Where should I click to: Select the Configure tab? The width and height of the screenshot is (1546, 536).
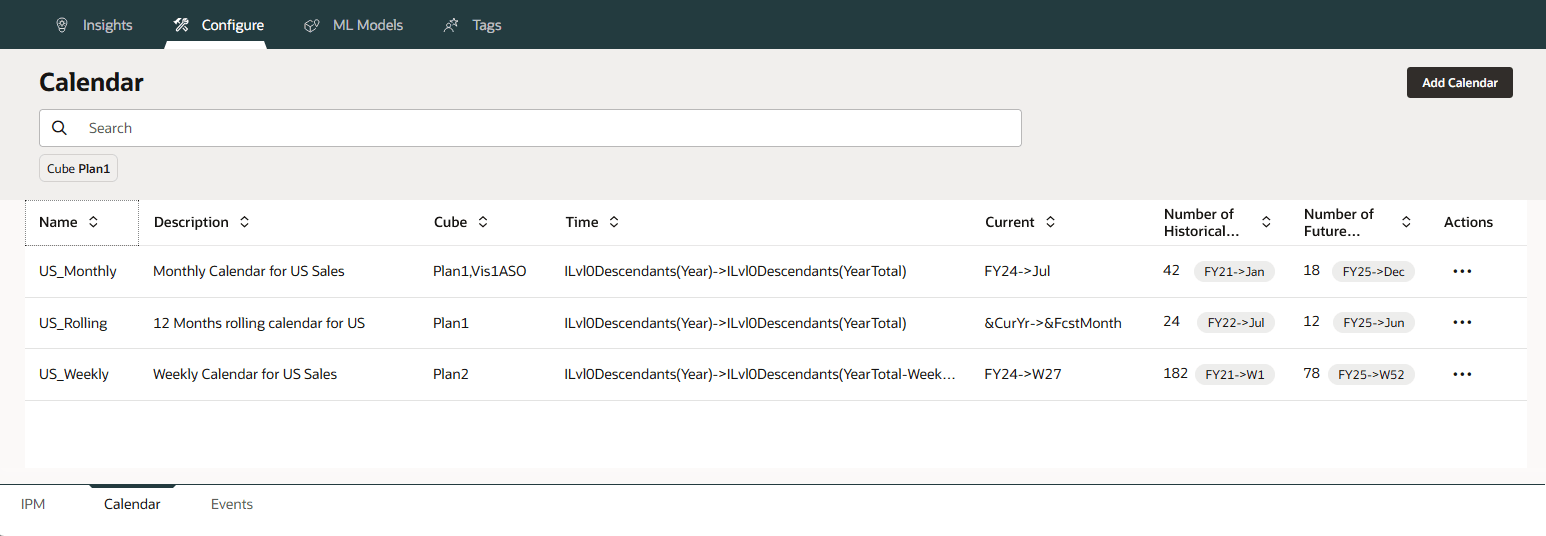219,25
